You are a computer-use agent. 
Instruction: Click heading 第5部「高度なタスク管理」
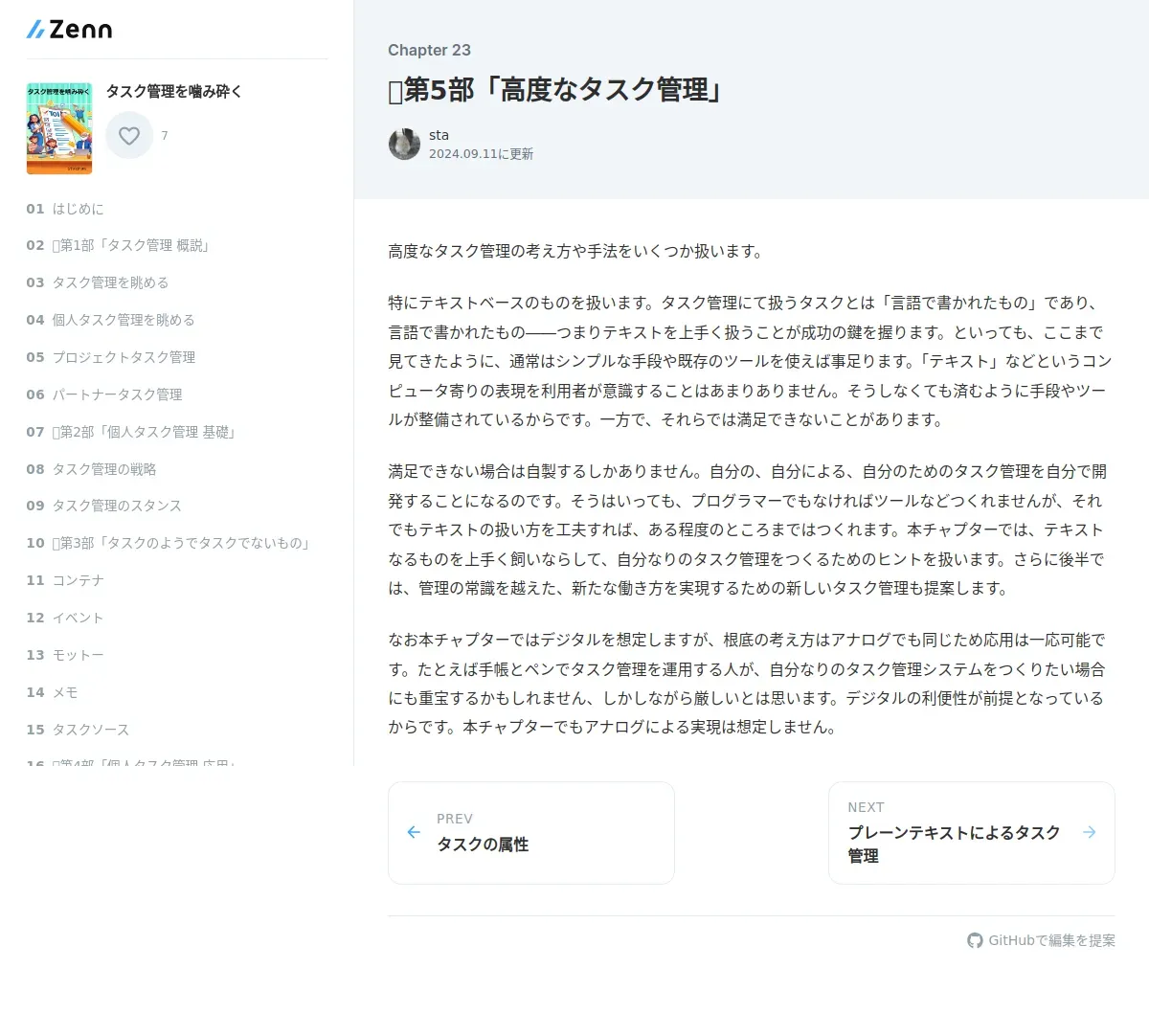pyautogui.click(x=554, y=90)
